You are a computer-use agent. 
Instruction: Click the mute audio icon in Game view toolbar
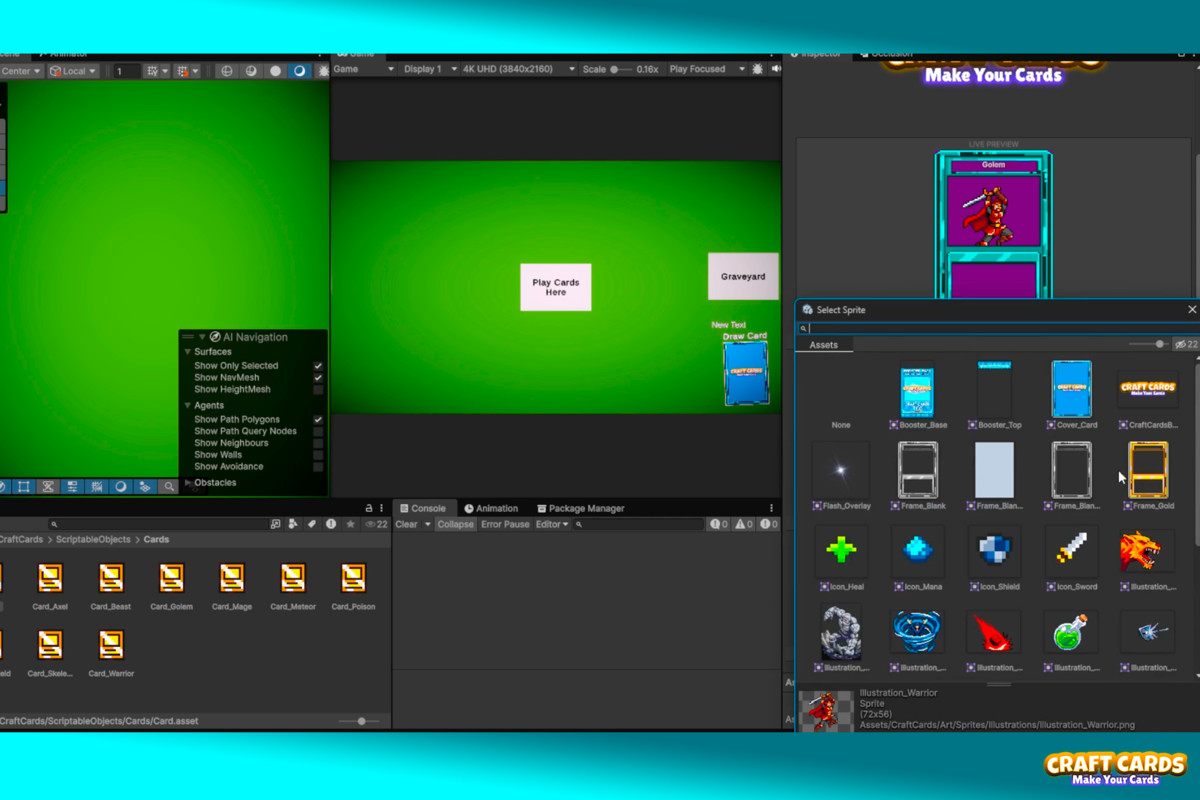point(776,68)
